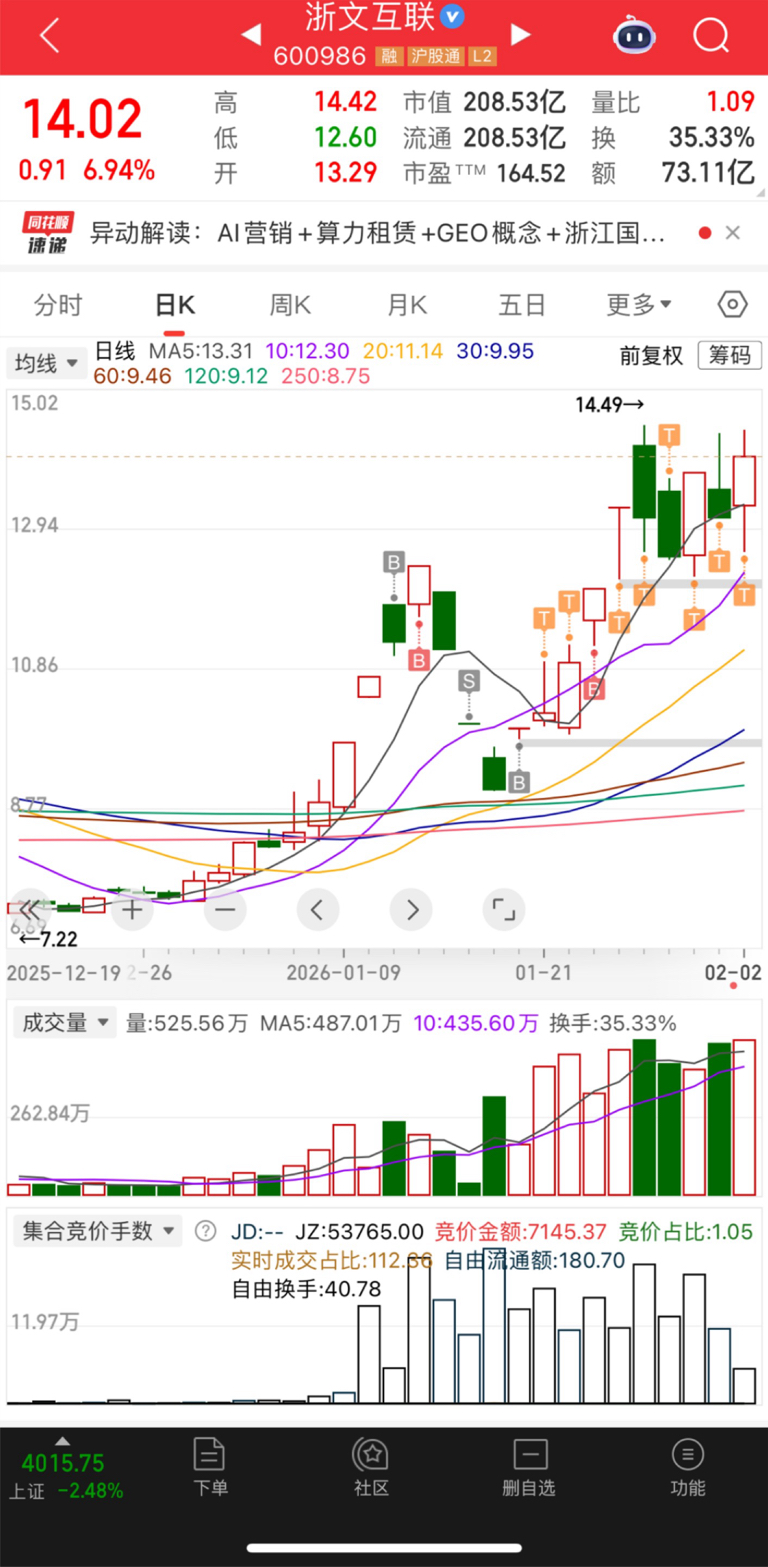768x1567 pixels.
Task: Tap the 上证 4015.75 index ticker
Action: tap(64, 1475)
